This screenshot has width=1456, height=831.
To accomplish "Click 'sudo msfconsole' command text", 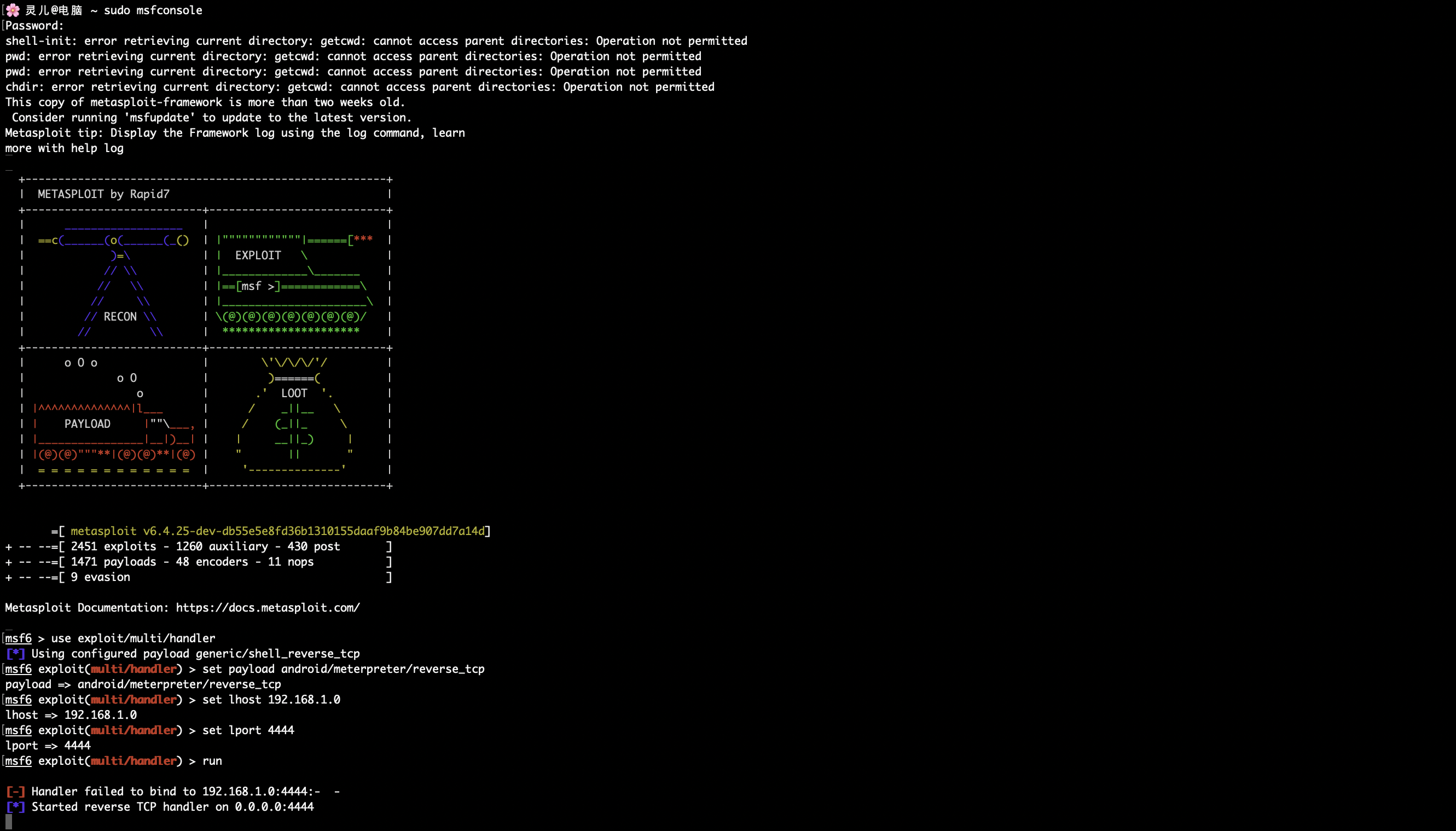I will point(153,10).
